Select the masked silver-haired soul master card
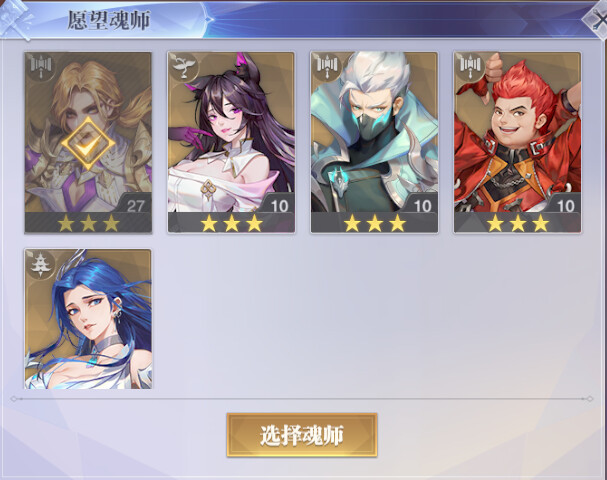The height and width of the screenshot is (480, 607). click(374, 143)
